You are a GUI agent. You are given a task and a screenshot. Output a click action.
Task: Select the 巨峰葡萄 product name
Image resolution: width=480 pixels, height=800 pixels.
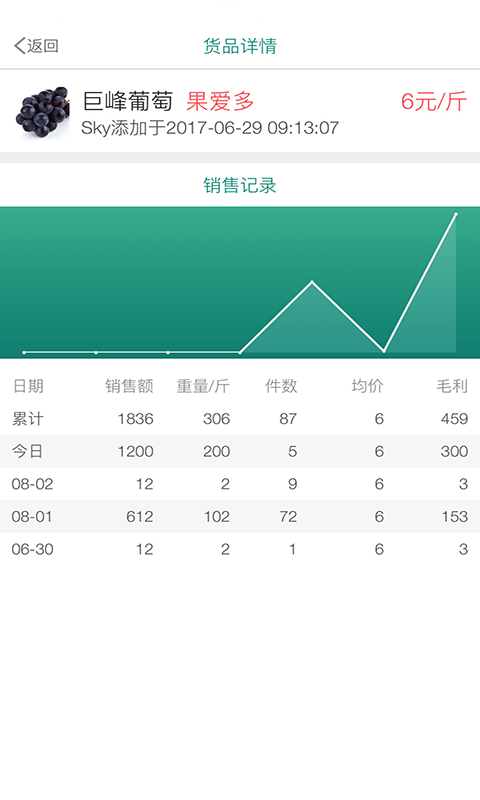128,101
